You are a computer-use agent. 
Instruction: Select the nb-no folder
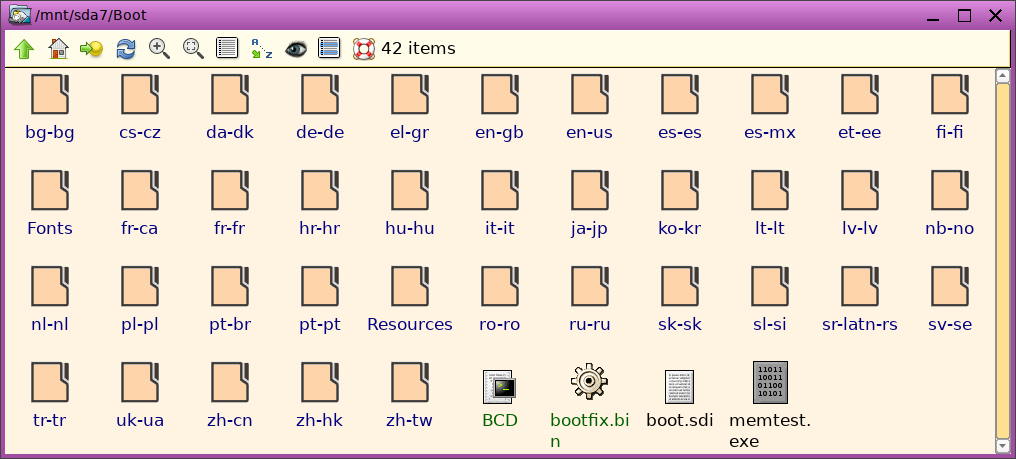950,204
